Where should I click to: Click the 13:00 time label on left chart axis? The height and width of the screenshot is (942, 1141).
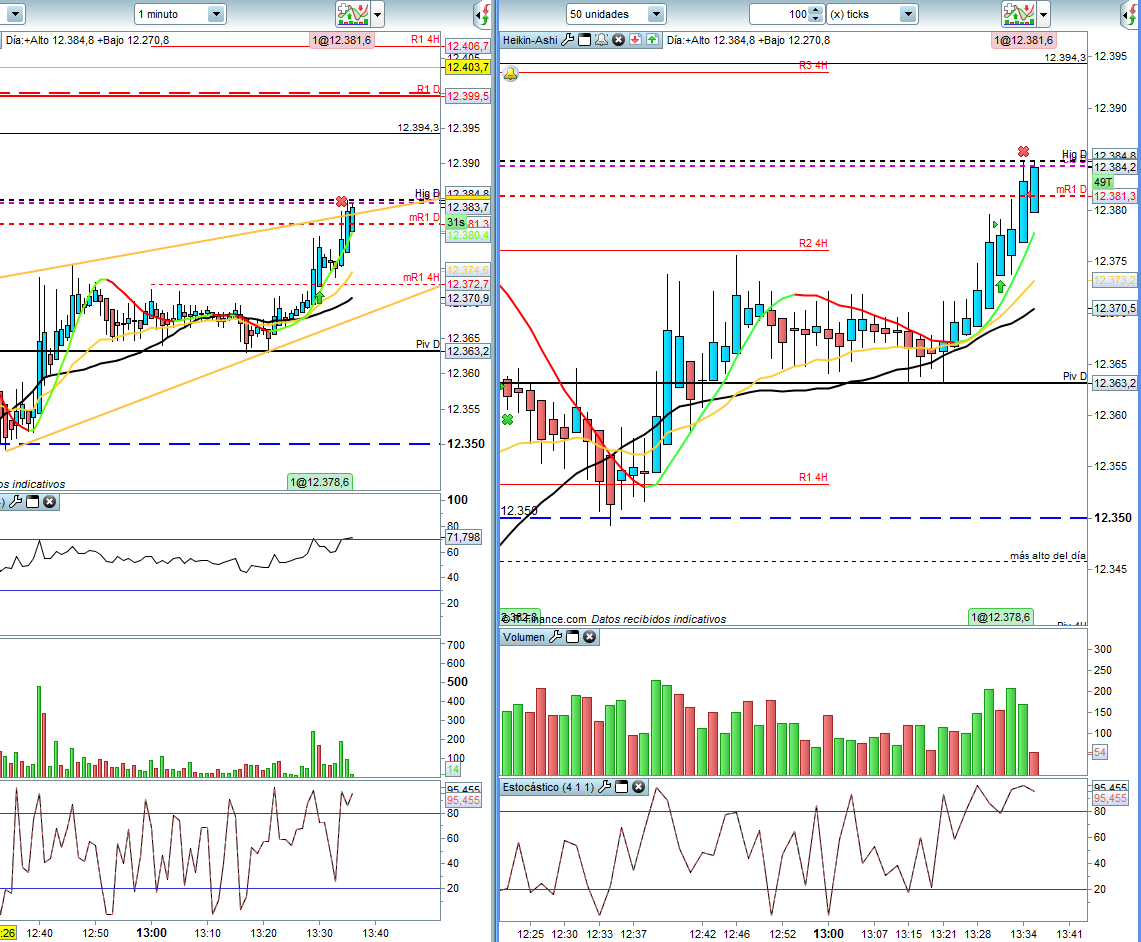point(151,933)
